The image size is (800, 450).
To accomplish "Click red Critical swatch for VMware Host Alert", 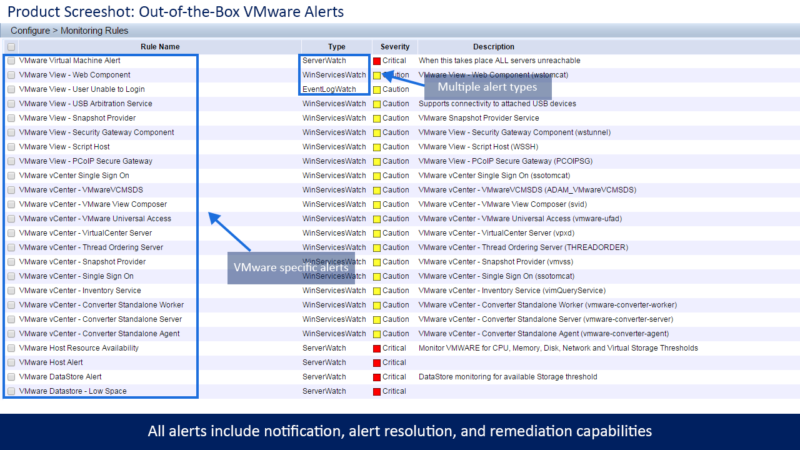I will 377,363.
